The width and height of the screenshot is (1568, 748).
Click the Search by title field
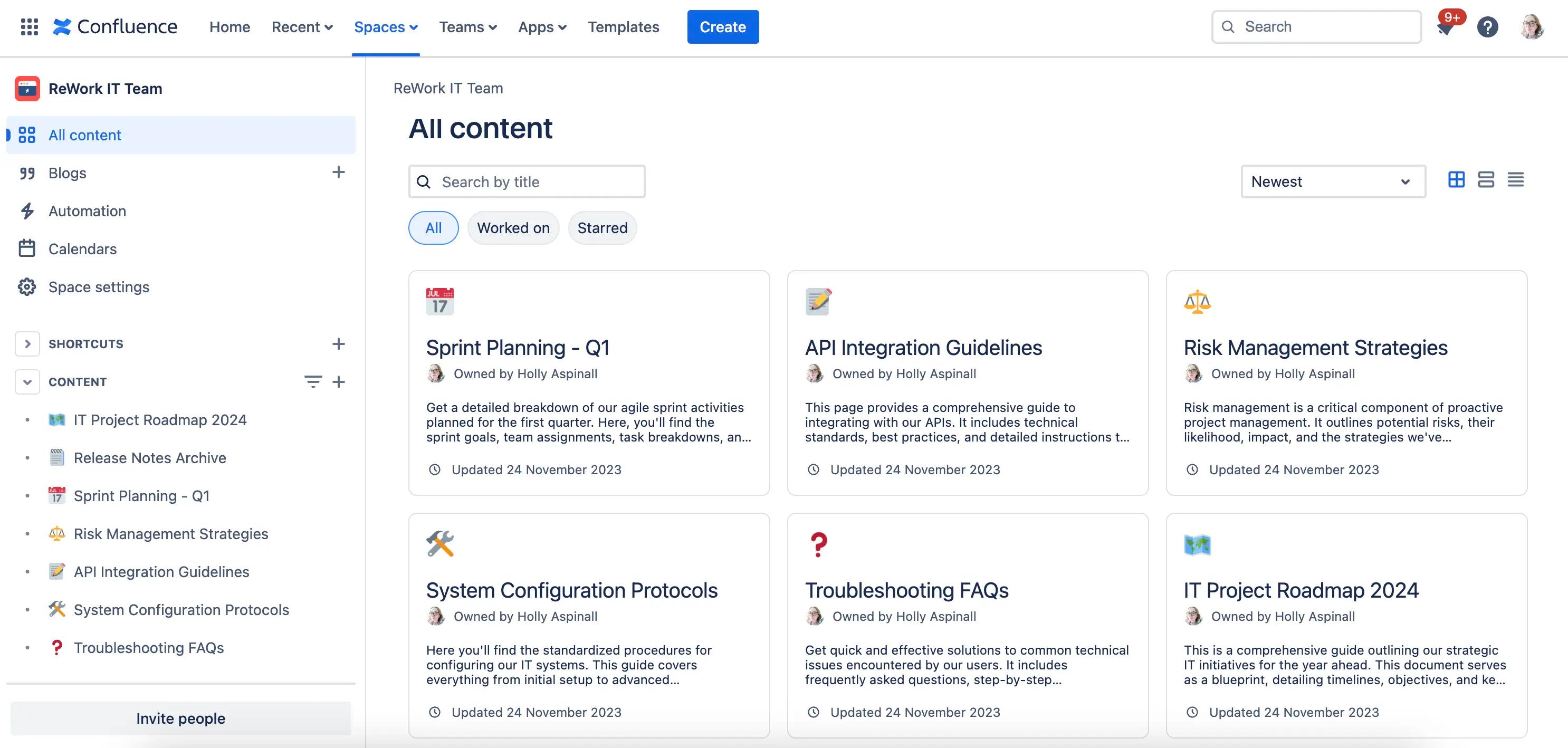tap(527, 182)
